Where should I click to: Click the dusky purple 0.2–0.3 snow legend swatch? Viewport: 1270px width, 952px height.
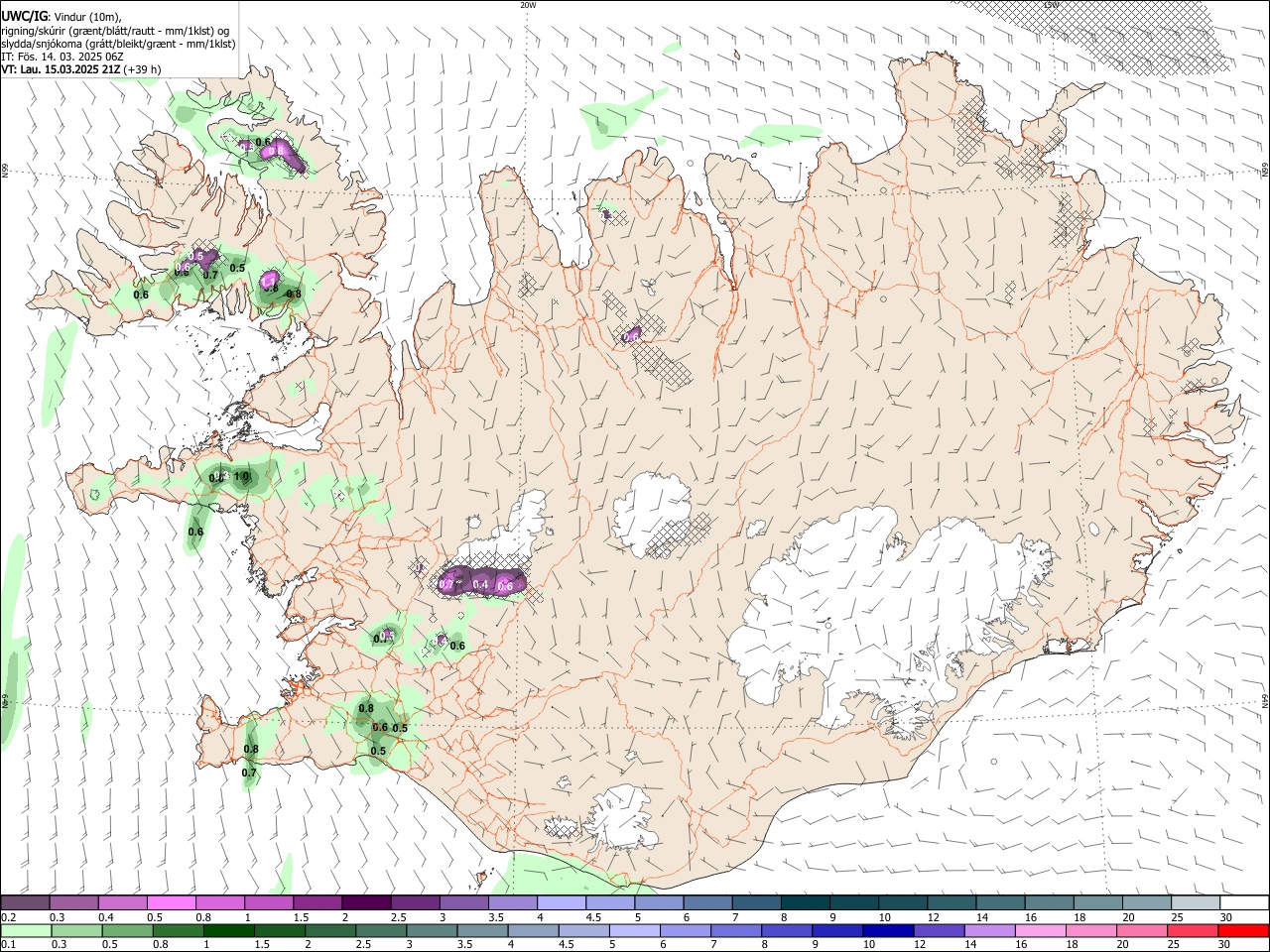coord(25,903)
